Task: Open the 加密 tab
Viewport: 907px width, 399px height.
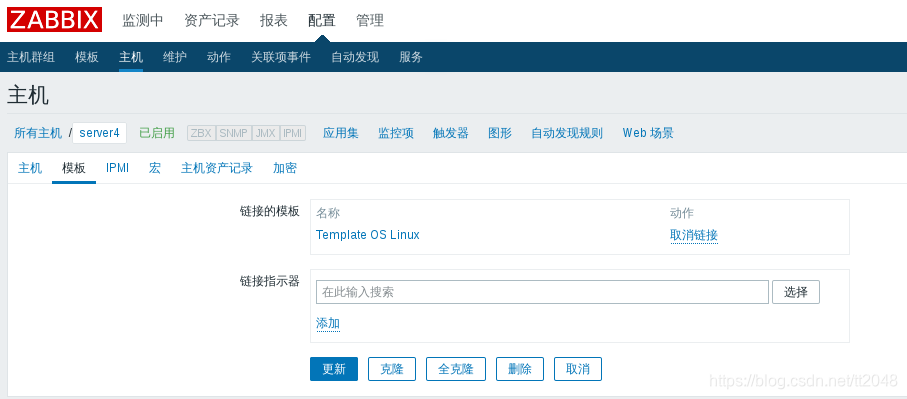Action: [285, 168]
